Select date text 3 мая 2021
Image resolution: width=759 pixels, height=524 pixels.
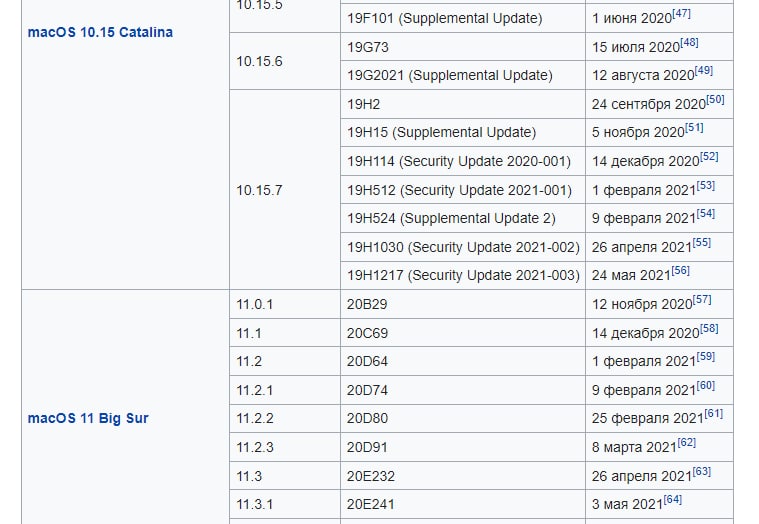point(627,505)
